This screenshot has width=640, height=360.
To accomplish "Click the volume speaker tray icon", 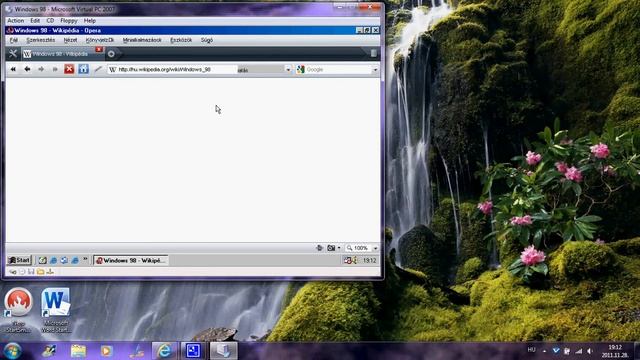I will 590,351.
